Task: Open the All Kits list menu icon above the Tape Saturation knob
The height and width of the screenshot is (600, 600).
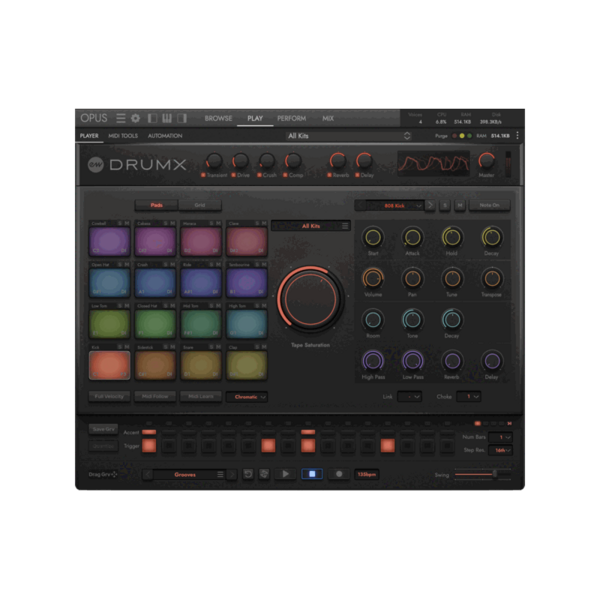Action: 345,226
